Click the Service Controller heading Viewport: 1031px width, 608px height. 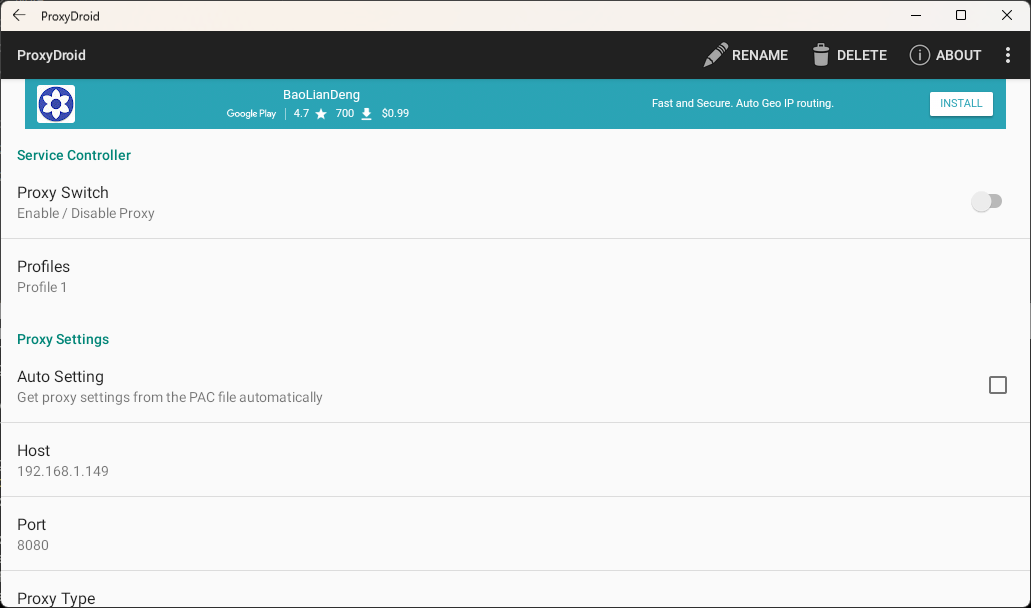pos(74,155)
